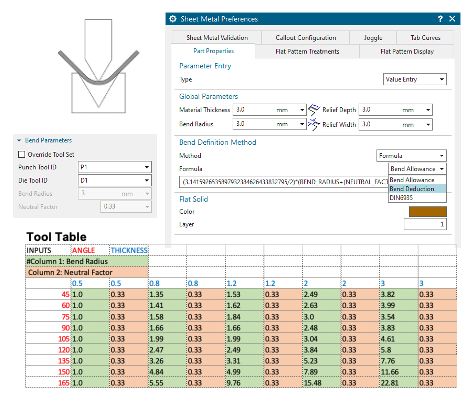
Task: Open the Relief Depth unit dropdown
Action: coord(428,110)
